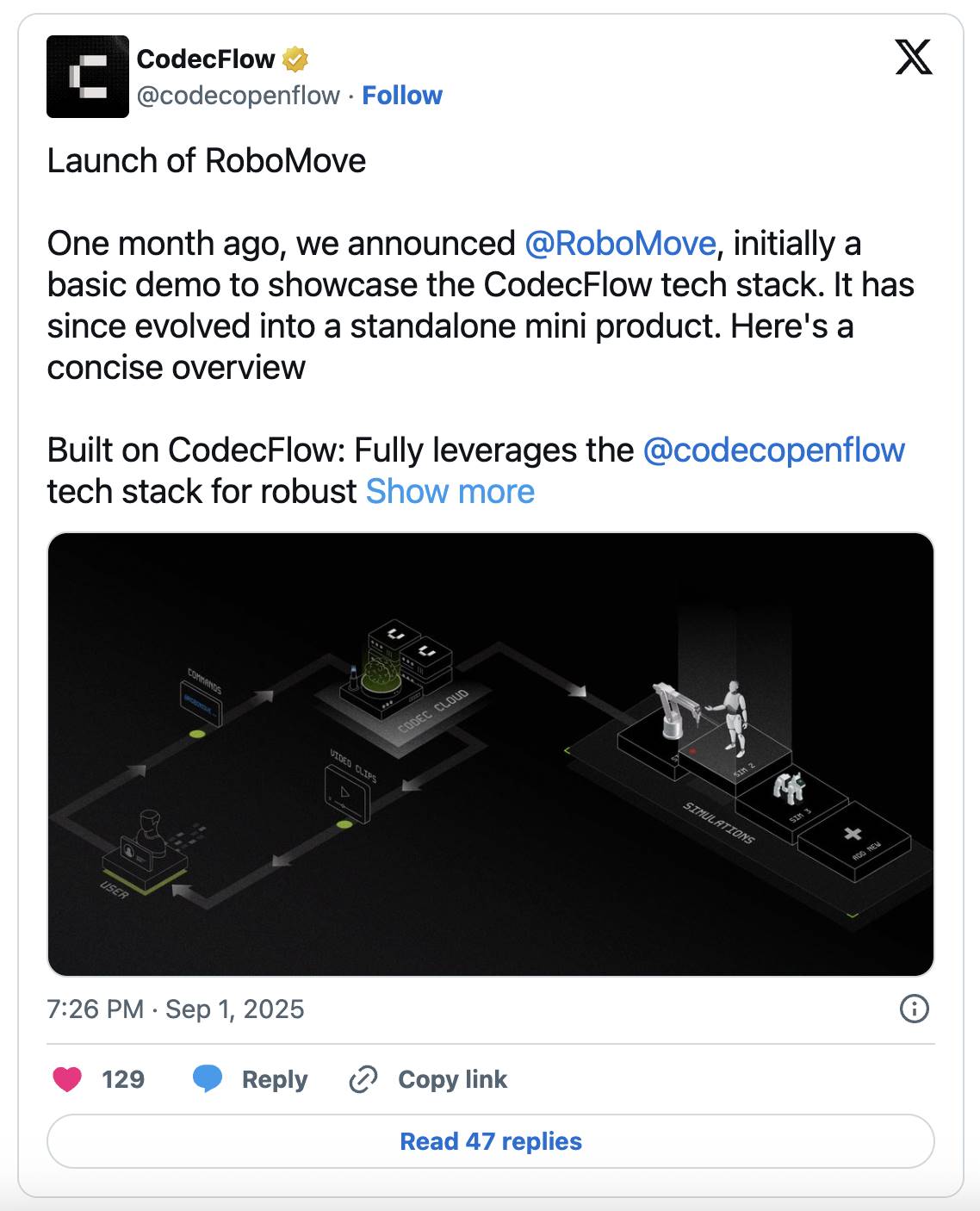This screenshot has height=1211, width=980.
Task: Click the Copy link text
Action: (453, 1079)
